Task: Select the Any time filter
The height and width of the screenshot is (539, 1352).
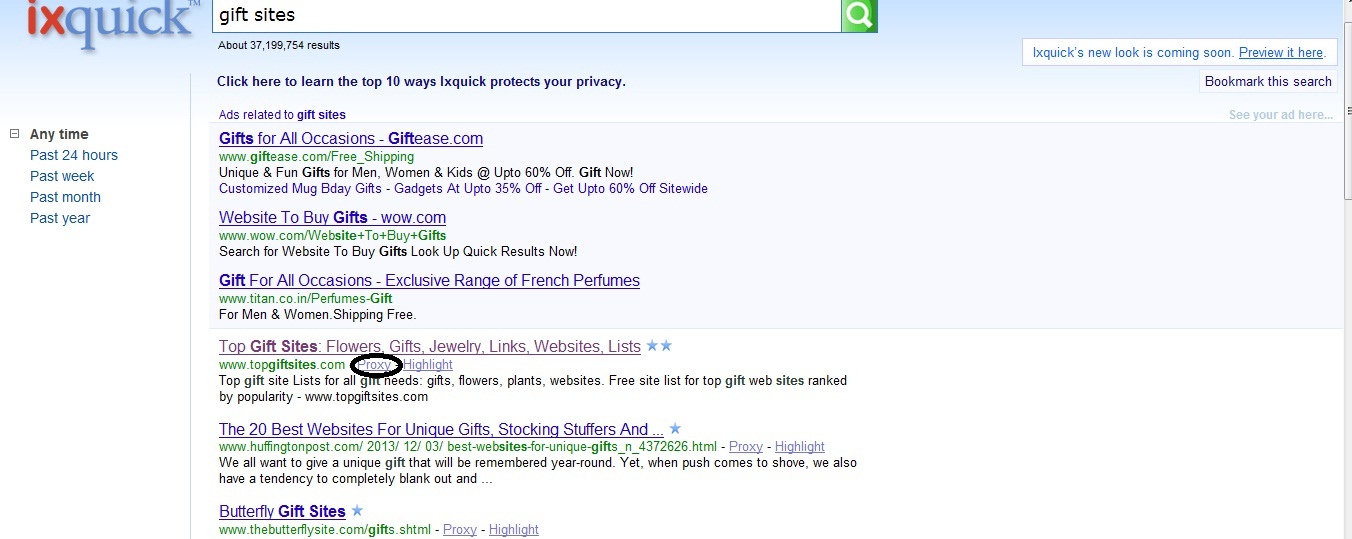Action: click(59, 134)
